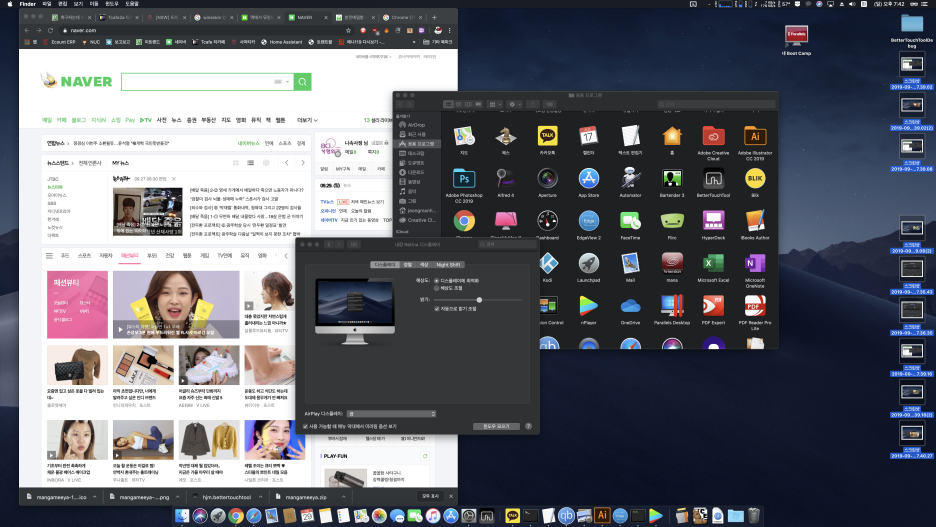
Task: Open the Trash in the Dock
Action: (753, 516)
